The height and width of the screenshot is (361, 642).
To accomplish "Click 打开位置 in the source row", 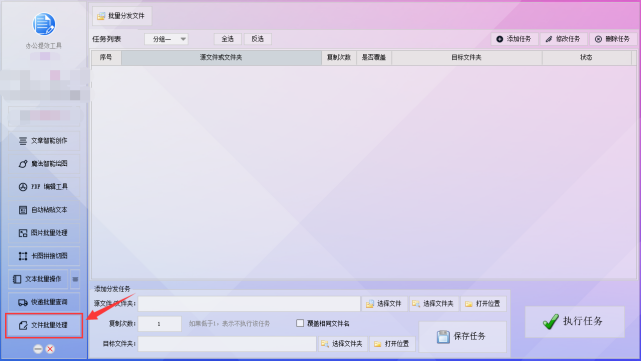I will point(484,304).
